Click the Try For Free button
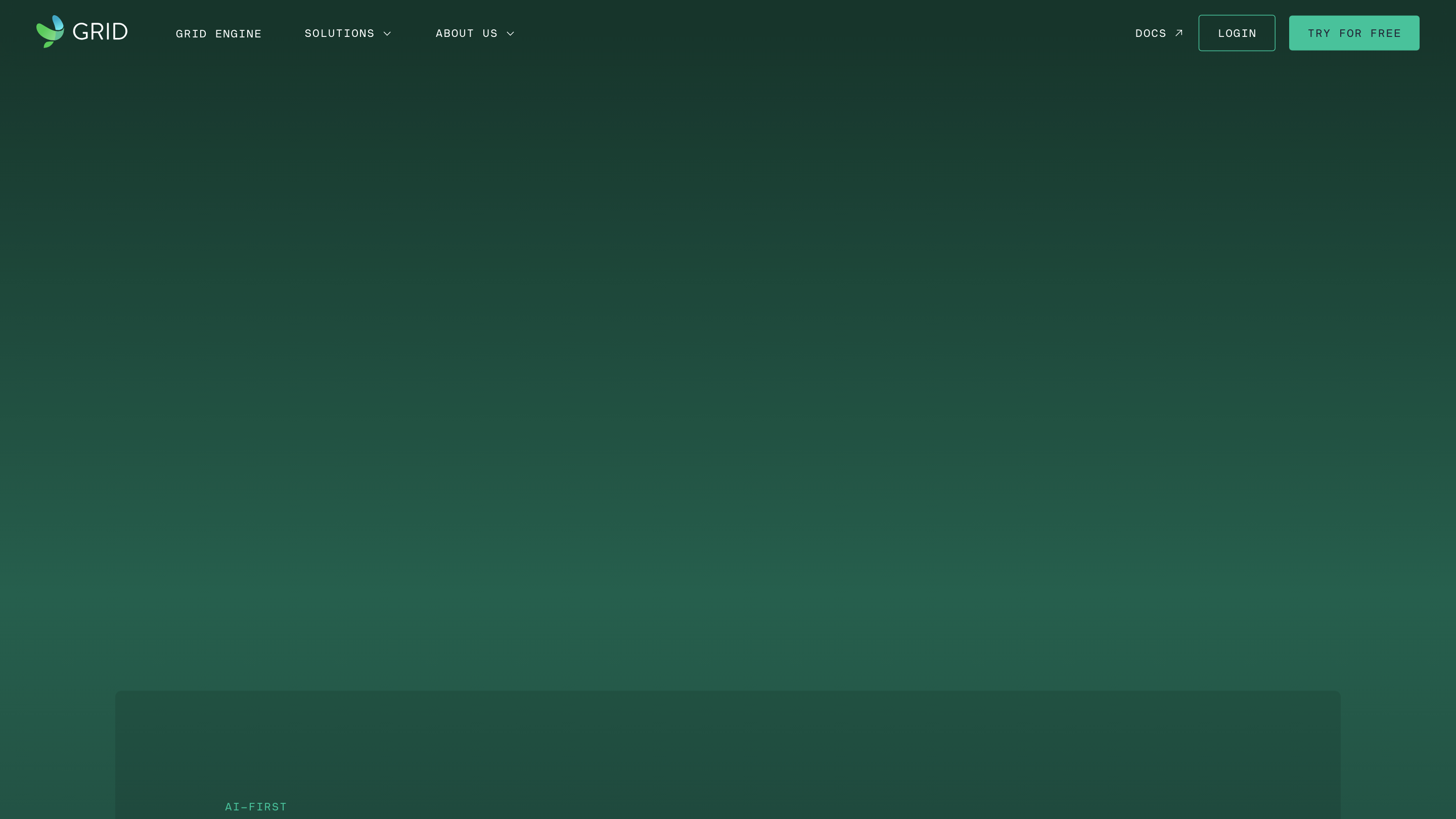 click(1354, 33)
